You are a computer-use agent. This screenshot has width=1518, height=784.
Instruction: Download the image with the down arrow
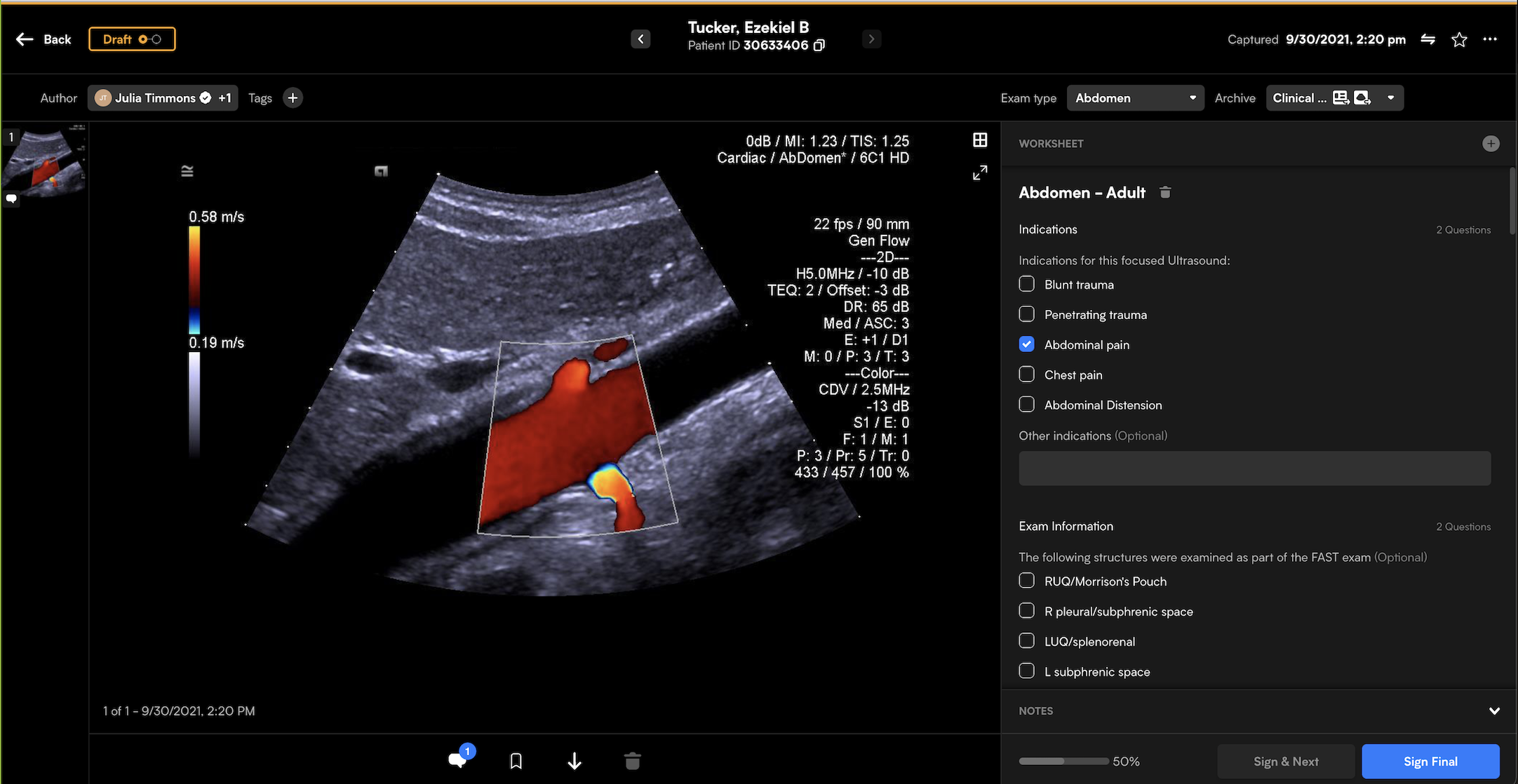click(x=575, y=761)
